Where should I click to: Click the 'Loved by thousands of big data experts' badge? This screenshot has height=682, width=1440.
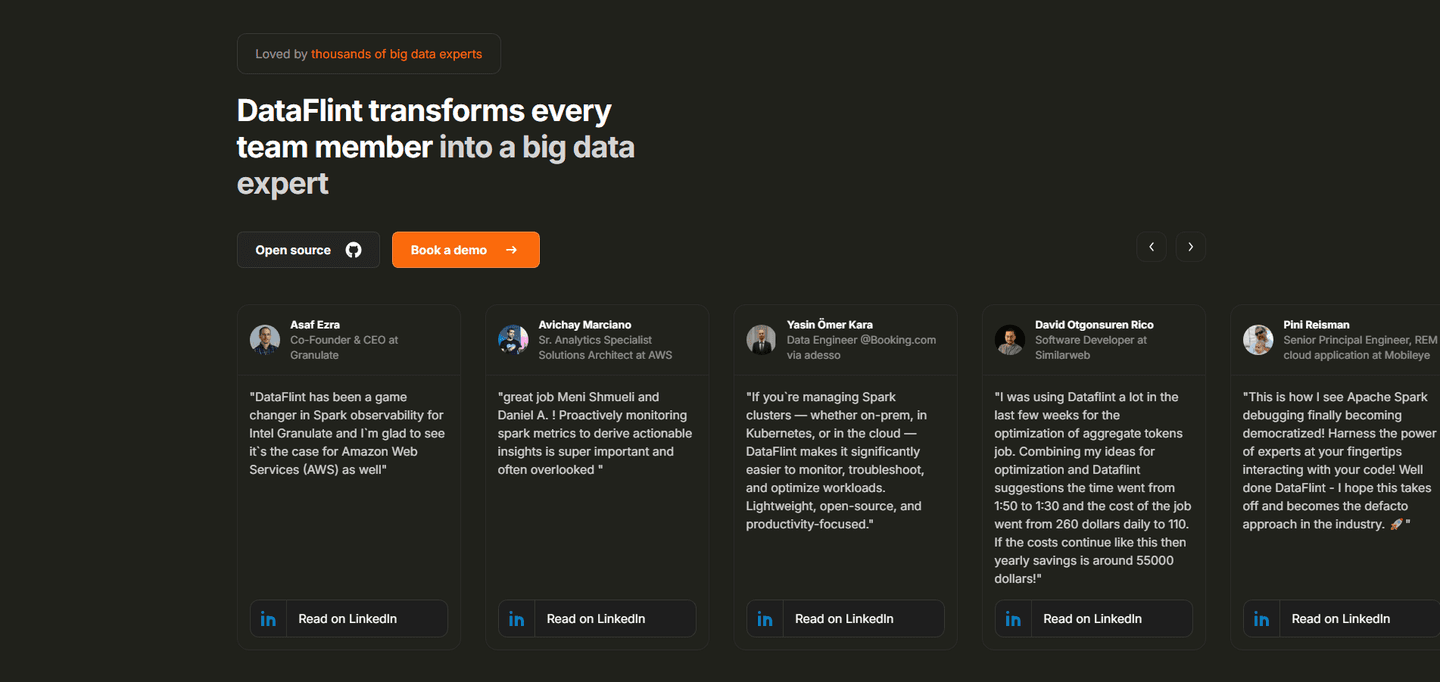[369, 54]
